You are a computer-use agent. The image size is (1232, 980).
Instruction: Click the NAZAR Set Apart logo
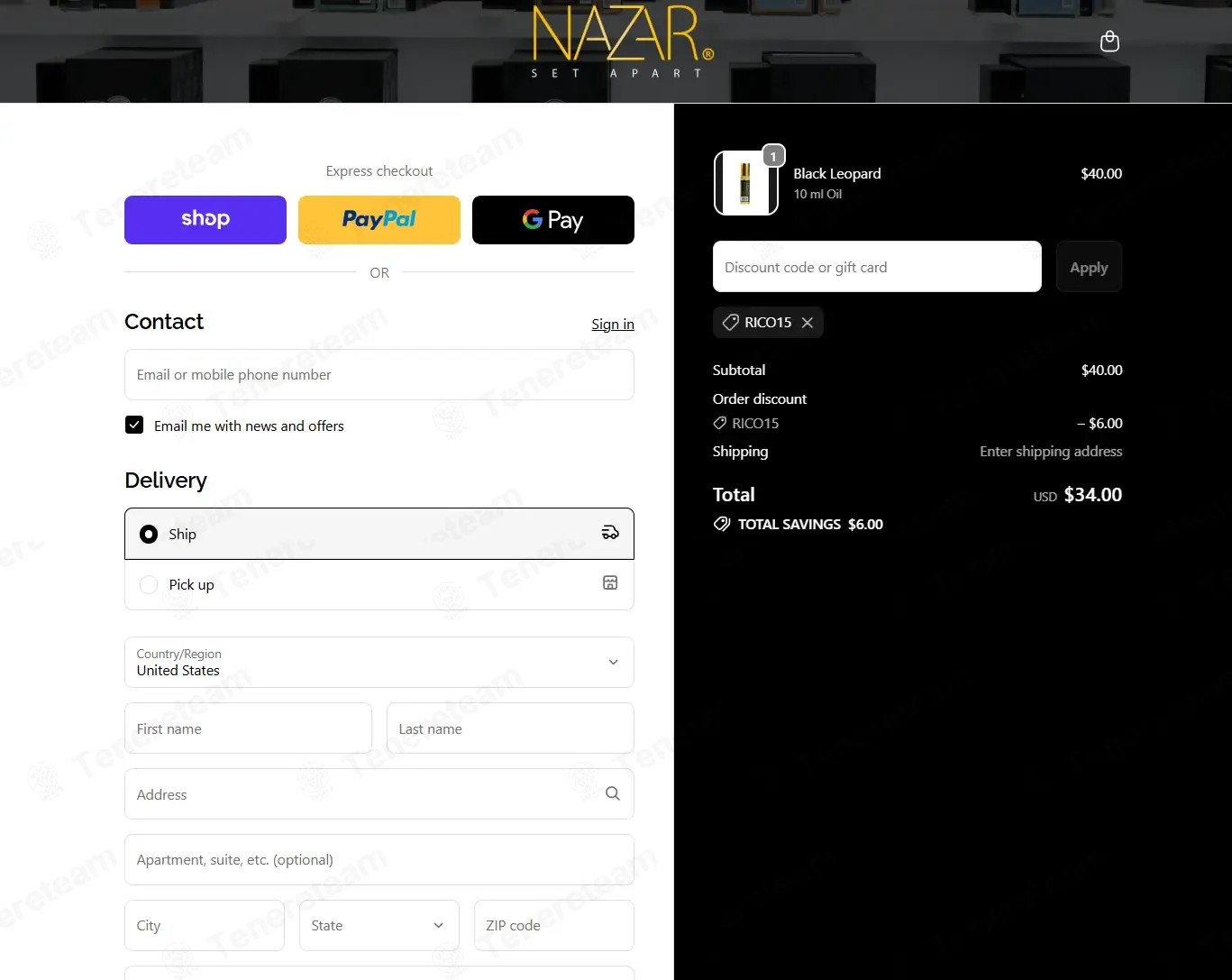tap(623, 42)
